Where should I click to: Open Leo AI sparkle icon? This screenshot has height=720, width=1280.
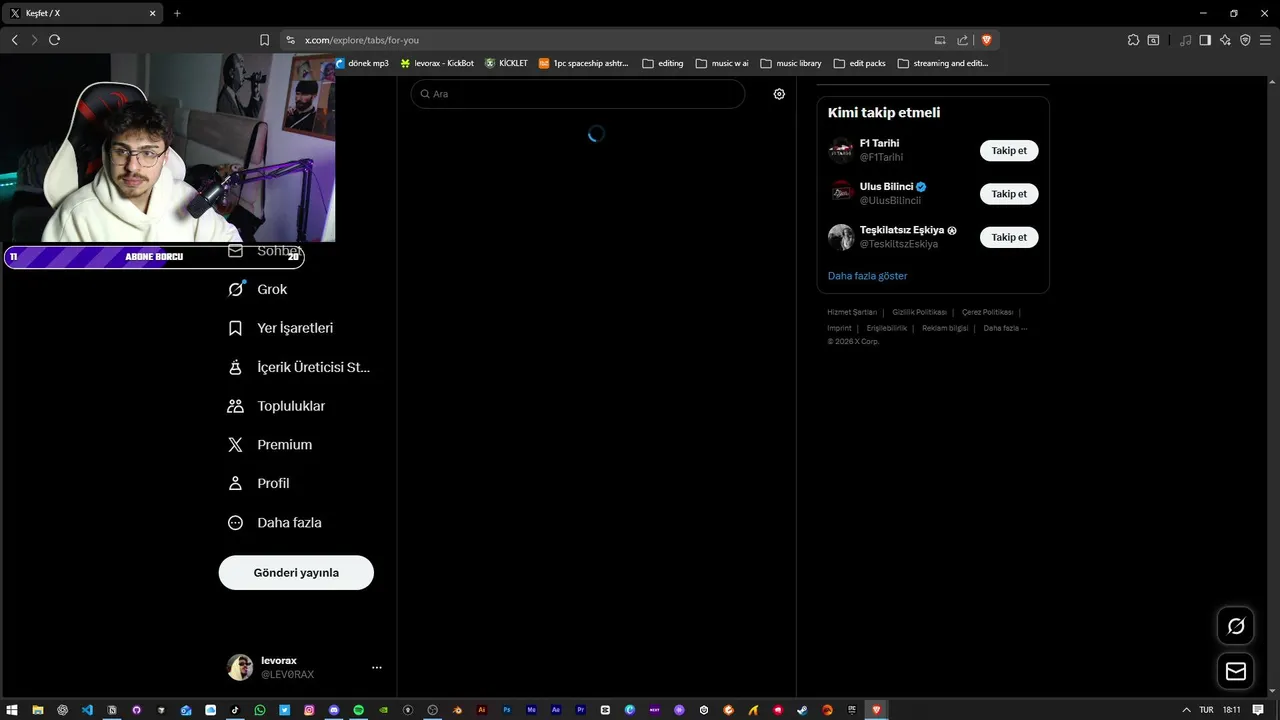coord(1225,40)
